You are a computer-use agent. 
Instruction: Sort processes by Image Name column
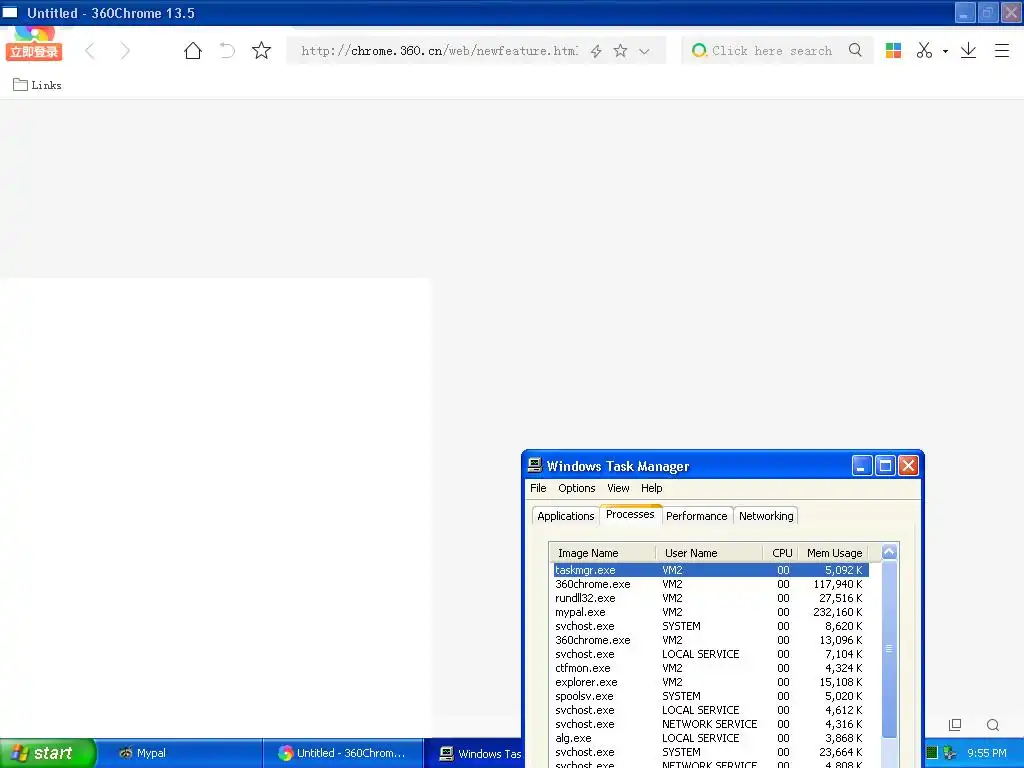point(603,553)
